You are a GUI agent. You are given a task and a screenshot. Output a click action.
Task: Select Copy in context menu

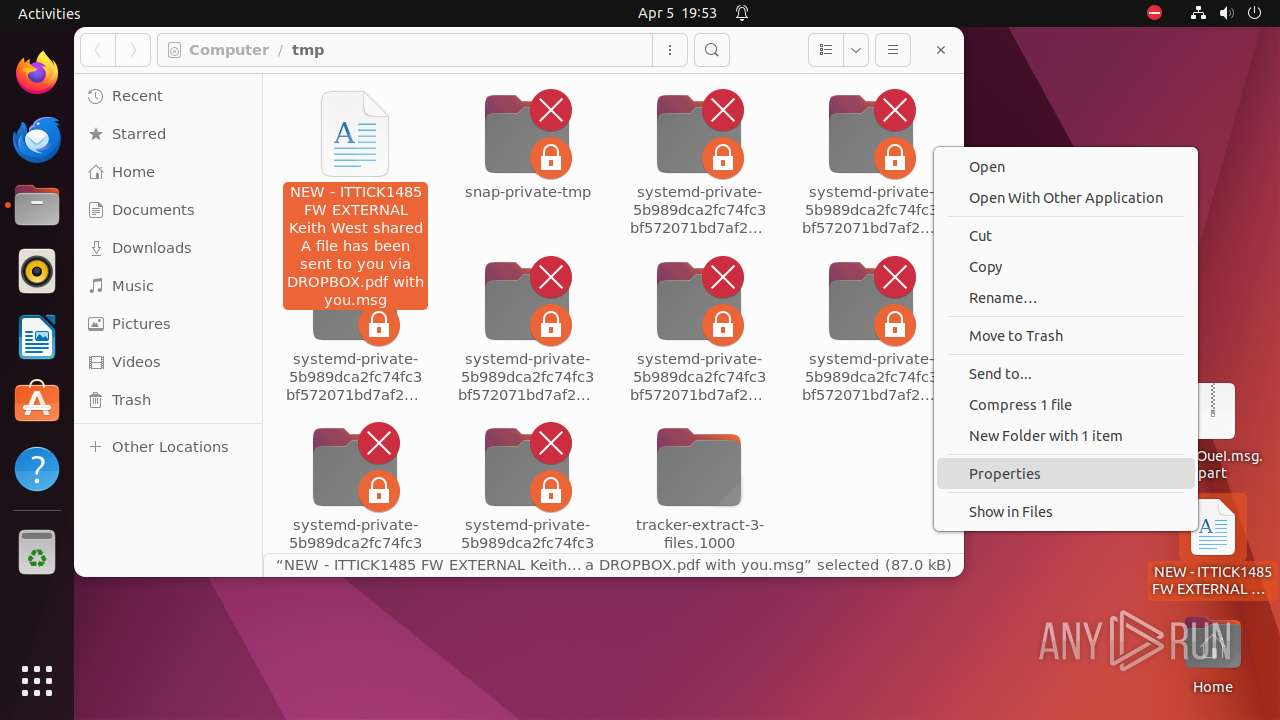[1066, 267]
